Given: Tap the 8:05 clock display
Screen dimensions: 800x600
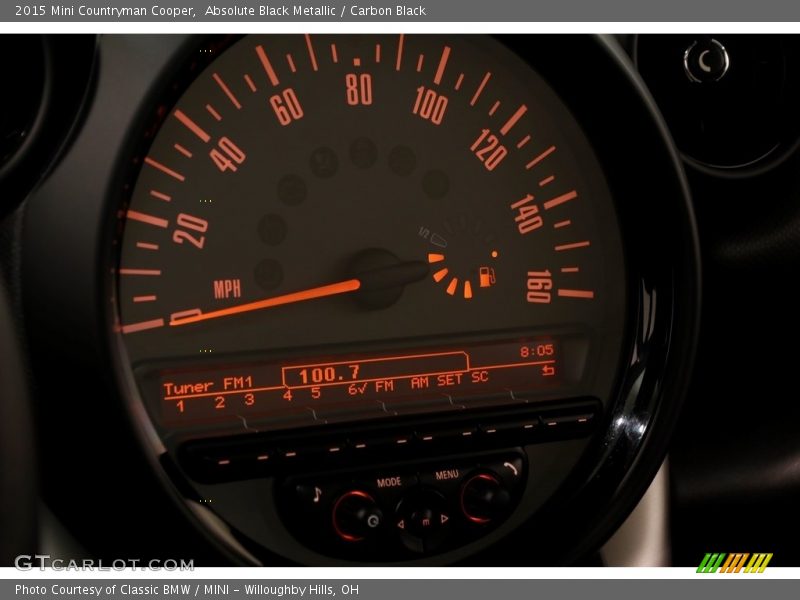Looking at the screenshot, I should [x=537, y=351].
